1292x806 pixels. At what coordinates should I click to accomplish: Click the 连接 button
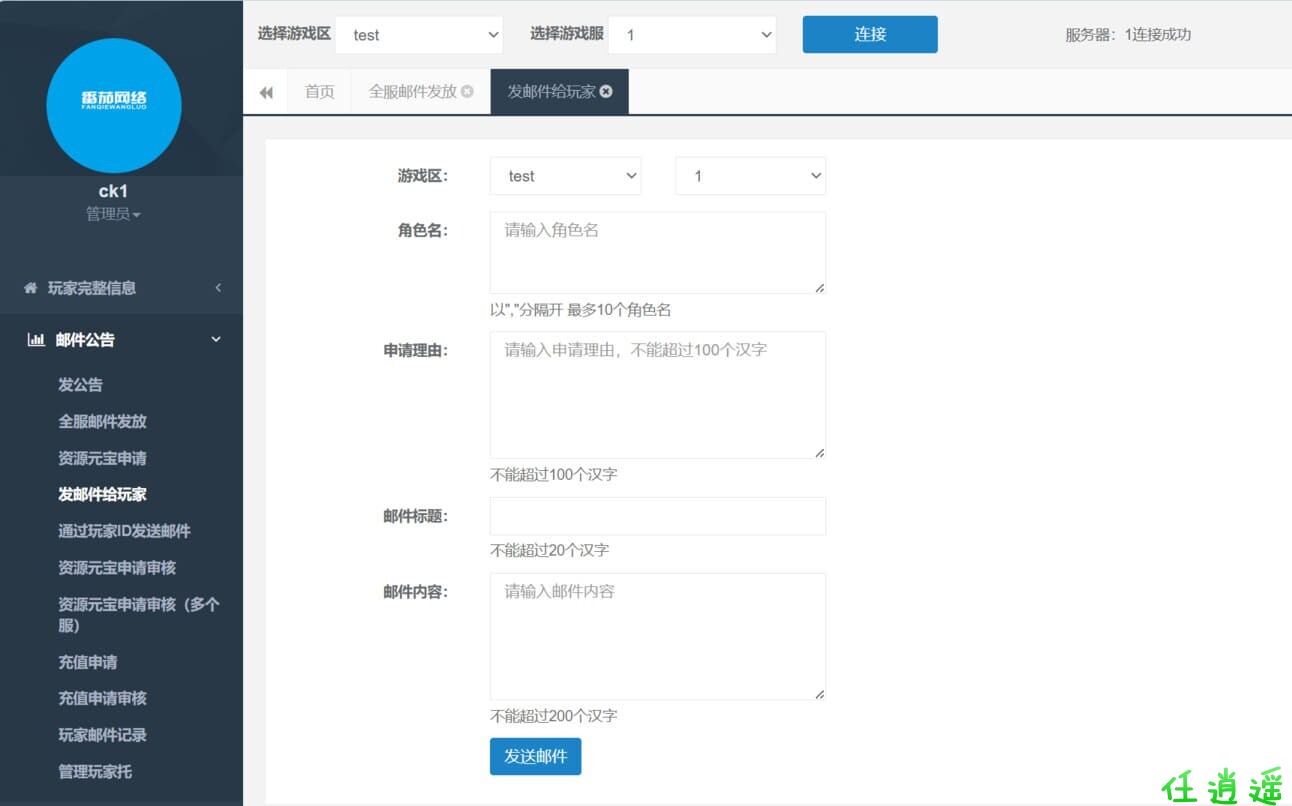coord(868,33)
